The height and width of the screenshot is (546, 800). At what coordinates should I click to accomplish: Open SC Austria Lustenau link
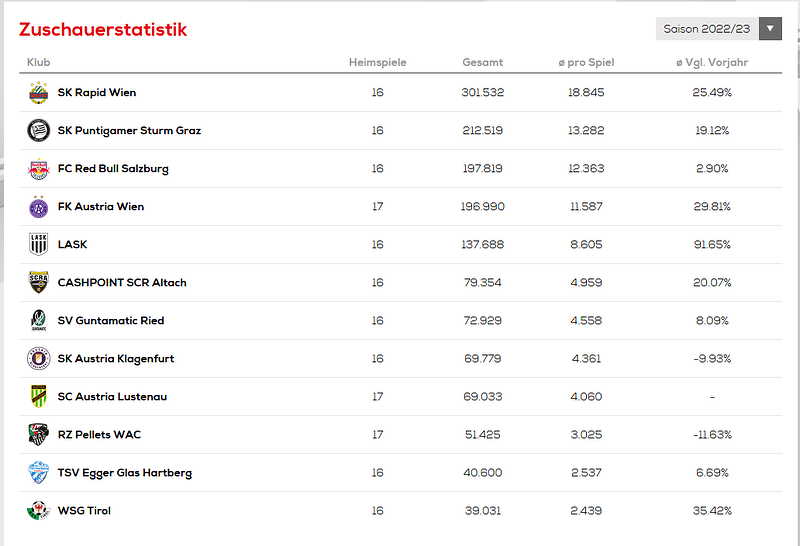(x=112, y=396)
